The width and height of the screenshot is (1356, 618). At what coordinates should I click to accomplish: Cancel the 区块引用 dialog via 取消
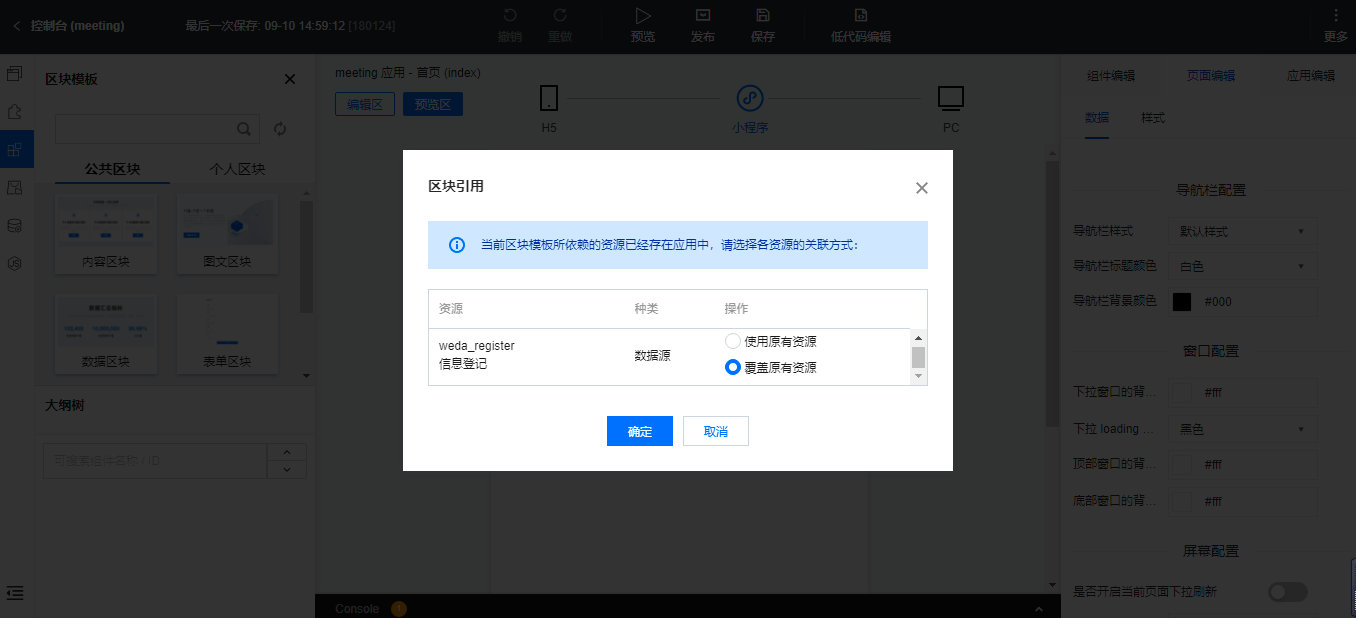point(715,430)
